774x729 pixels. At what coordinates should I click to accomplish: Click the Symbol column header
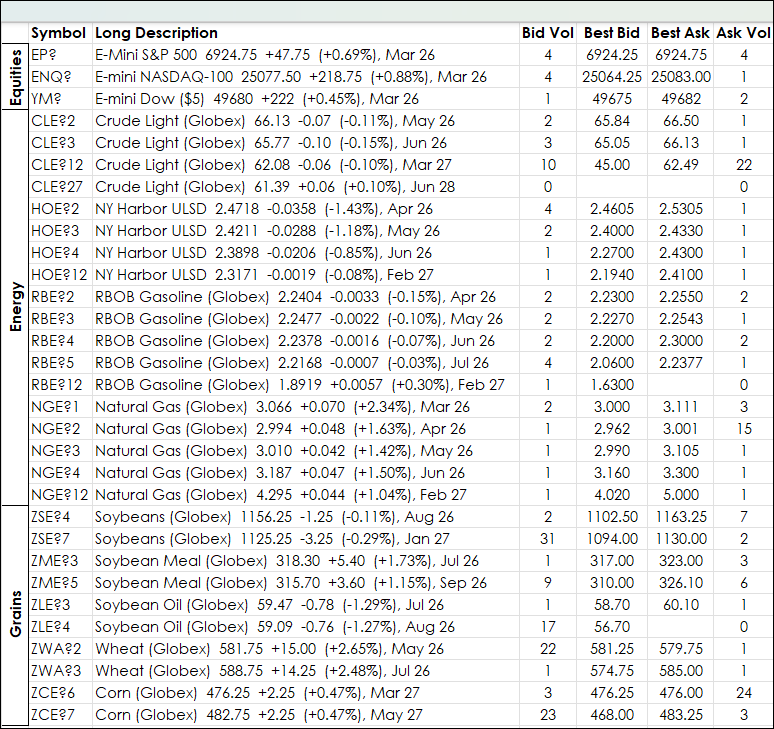click(58, 33)
